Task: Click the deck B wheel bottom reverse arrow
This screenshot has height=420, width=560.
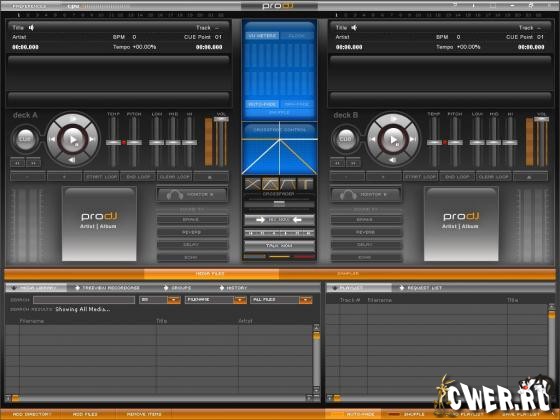Action: (393, 160)
